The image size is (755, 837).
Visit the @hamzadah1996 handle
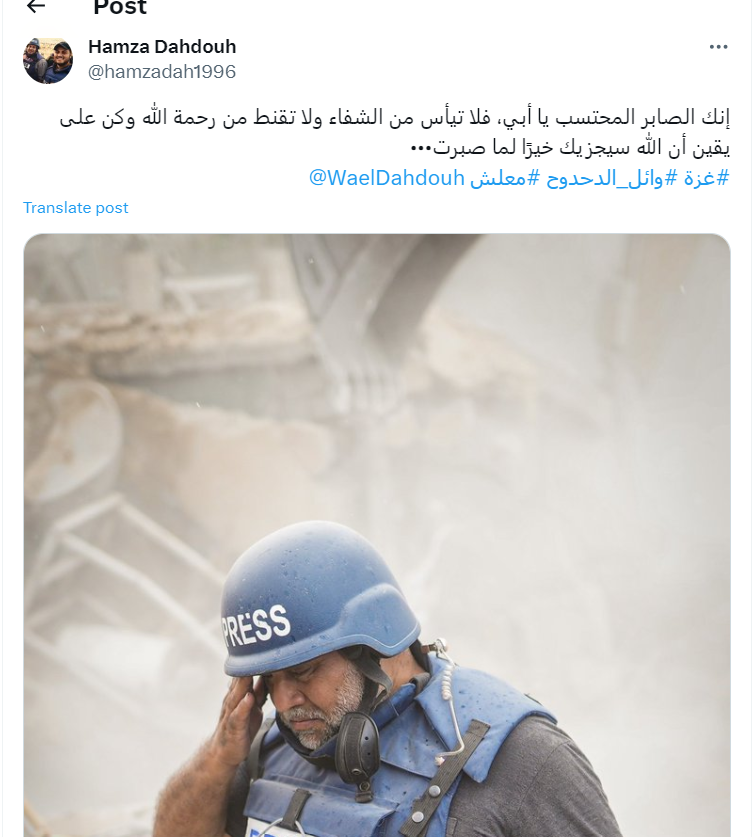pos(162,72)
